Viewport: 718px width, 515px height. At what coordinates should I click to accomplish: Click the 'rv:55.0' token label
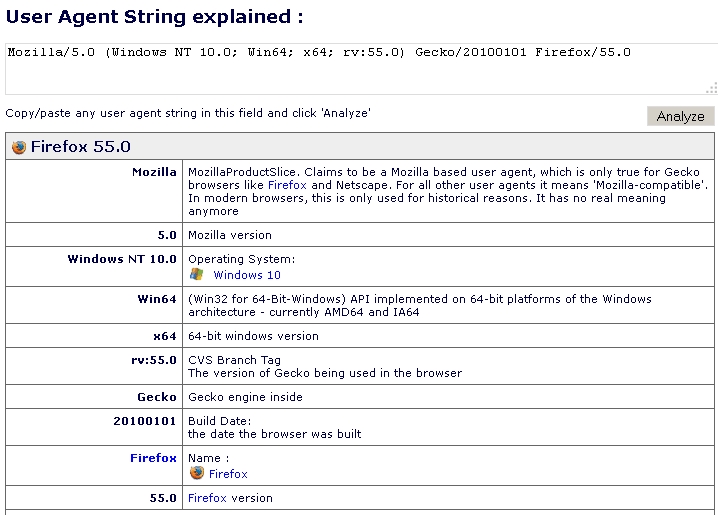coord(154,360)
